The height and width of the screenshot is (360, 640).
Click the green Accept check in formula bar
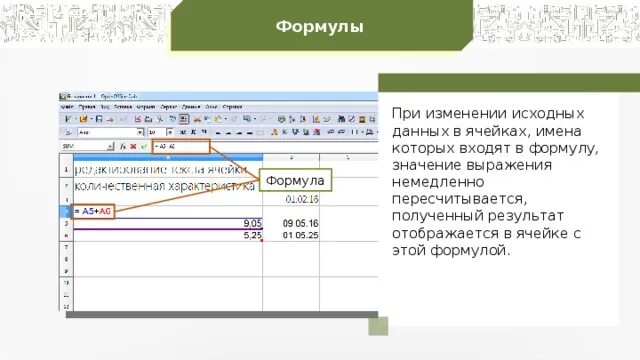point(144,146)
